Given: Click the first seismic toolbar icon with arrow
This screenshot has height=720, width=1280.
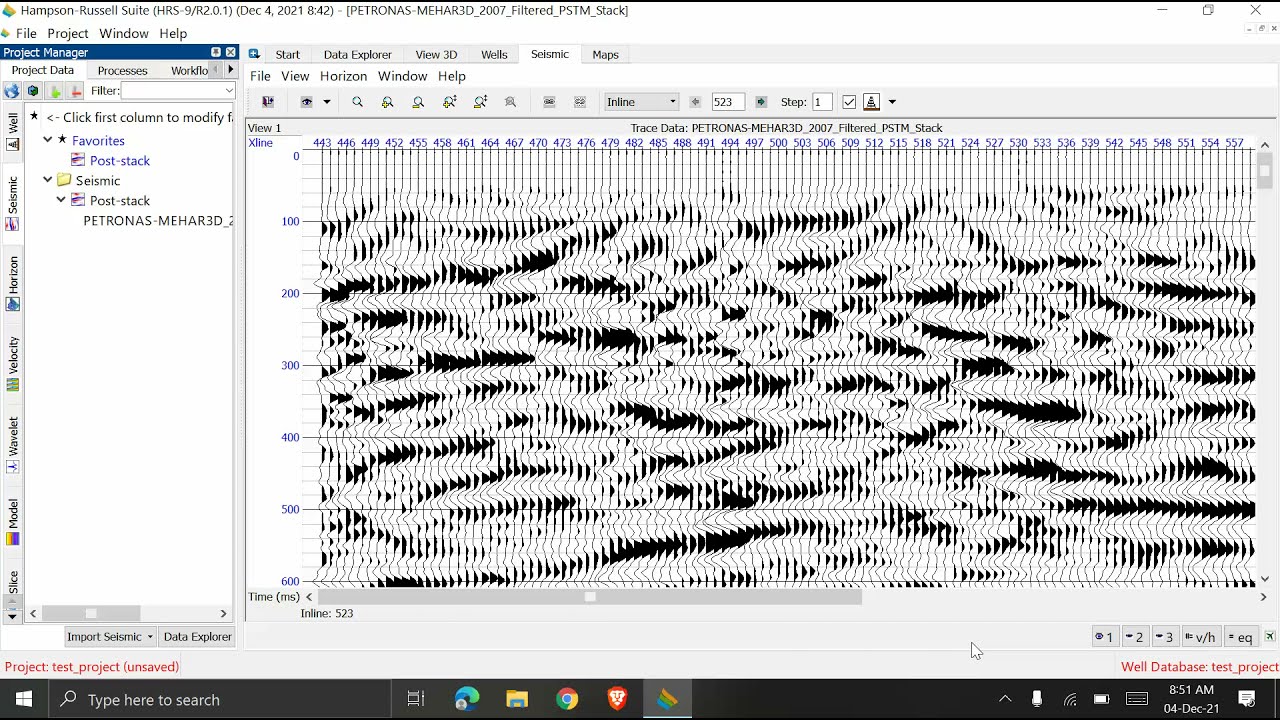Looking at the screenshot, I should (x=268, y=102).
